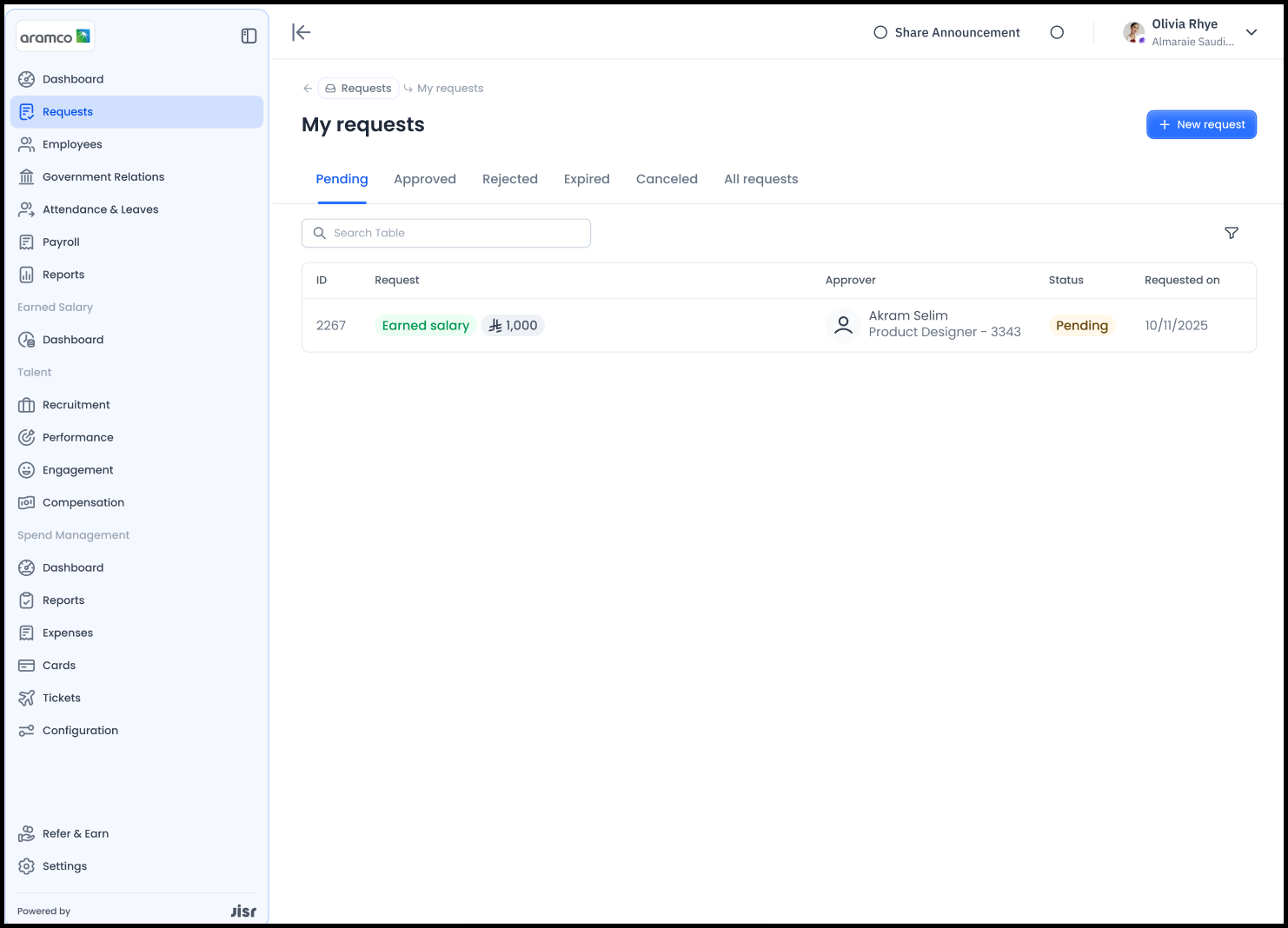This screenshot has height=928, width=1288.
Task: Switch to the All requests tab
Action: coord(760,179)
